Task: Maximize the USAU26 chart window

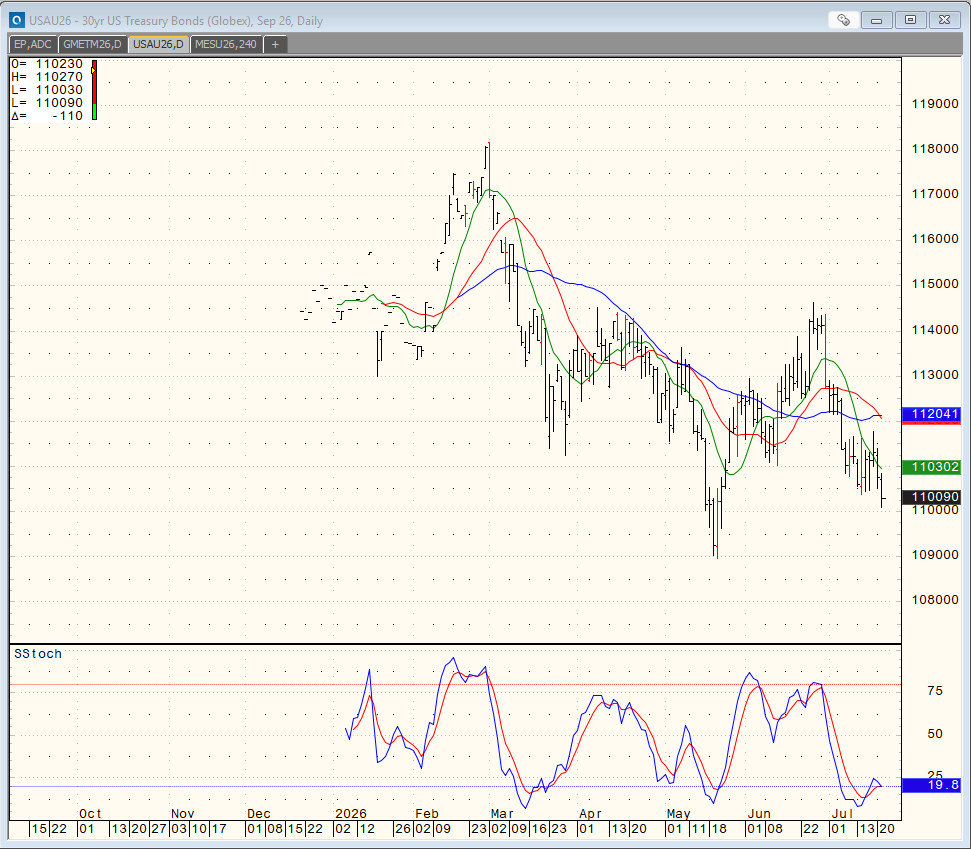Action: pyautogui.click(x=910, y=20)
